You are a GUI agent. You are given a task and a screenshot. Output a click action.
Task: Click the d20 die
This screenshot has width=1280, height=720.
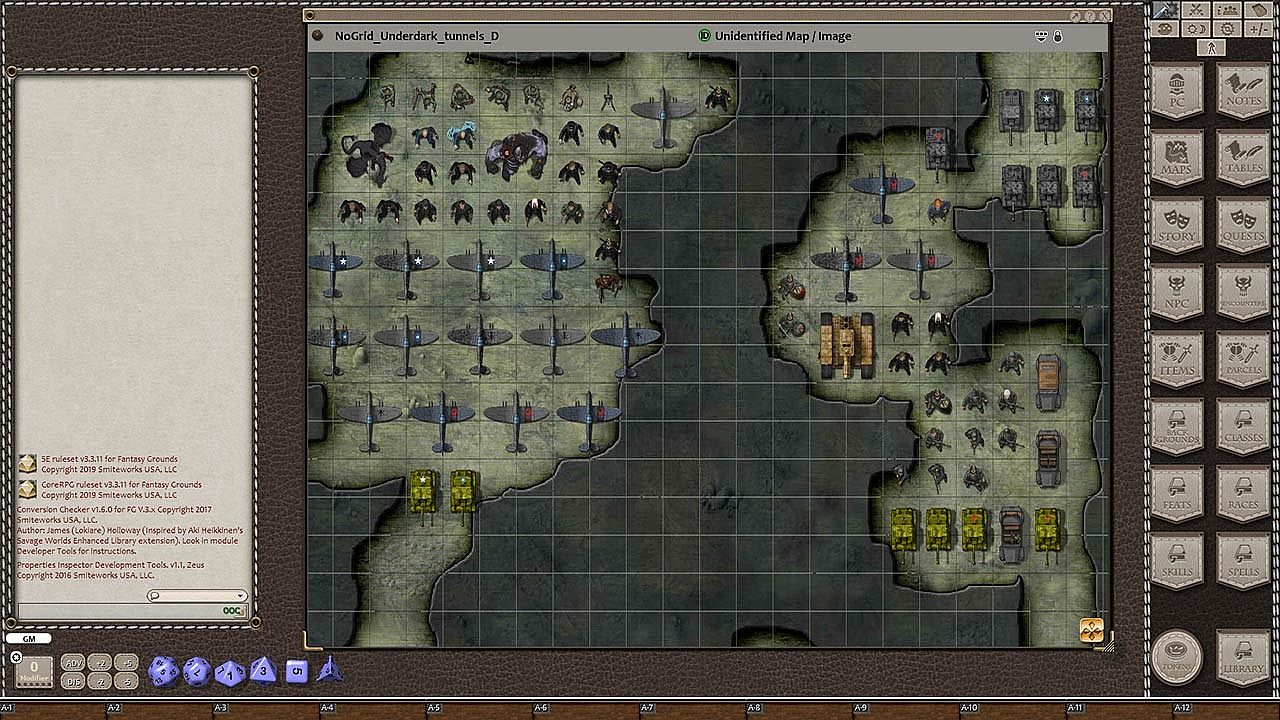coord(163,671)
